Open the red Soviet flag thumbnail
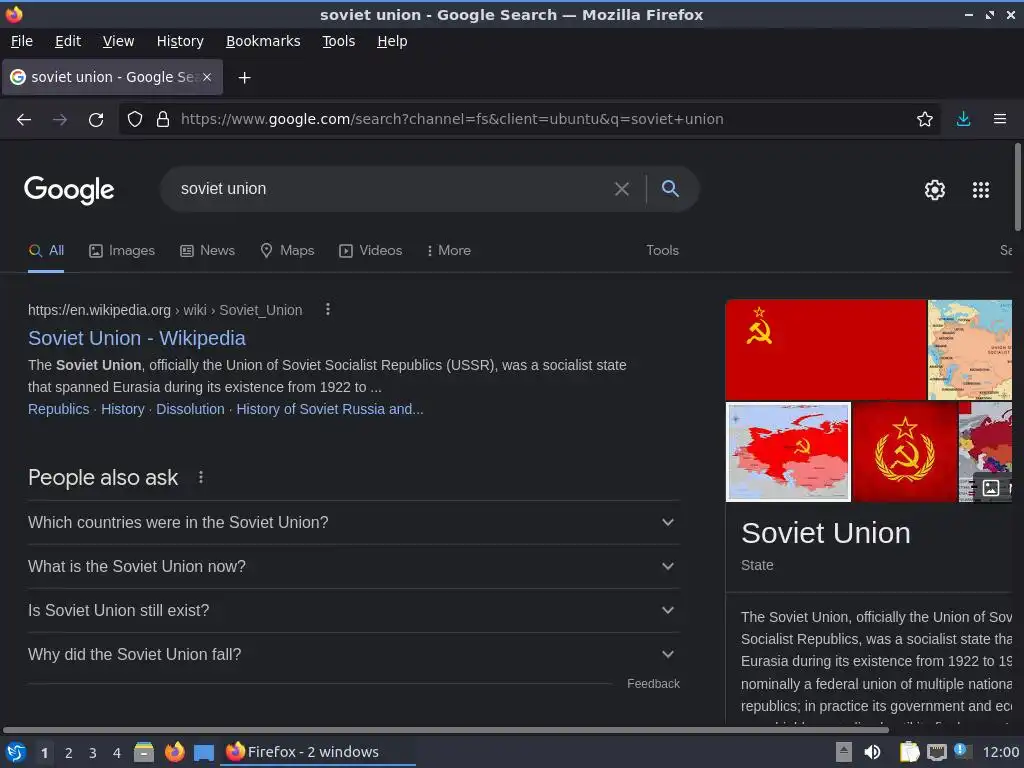This screenshot has width=1024, height=768. click(x=825, y=350)
